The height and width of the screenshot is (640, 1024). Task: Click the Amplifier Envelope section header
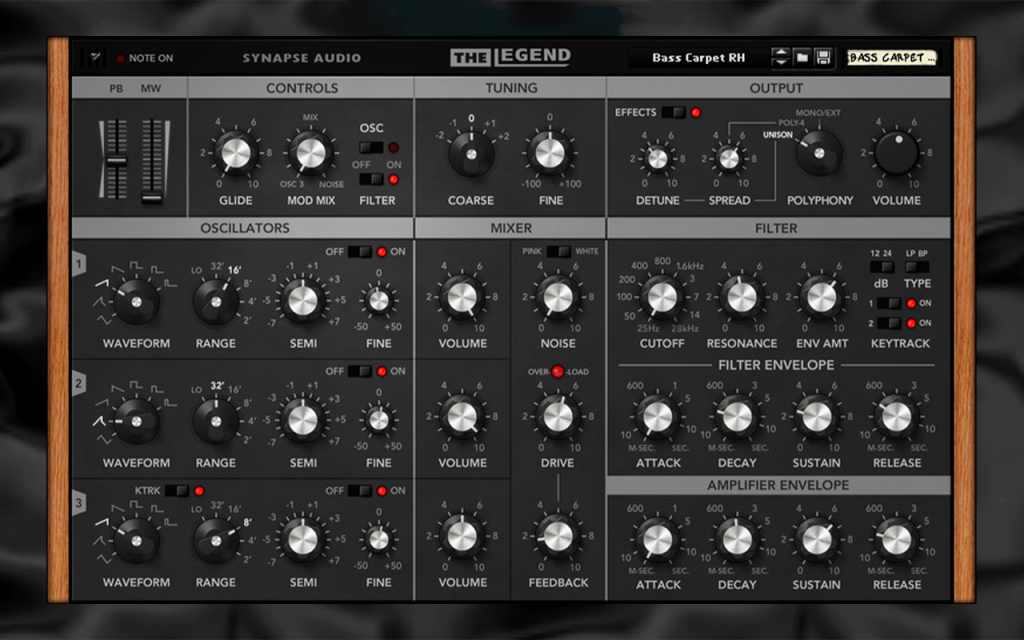pyautogui.click(x=778, y=485)
